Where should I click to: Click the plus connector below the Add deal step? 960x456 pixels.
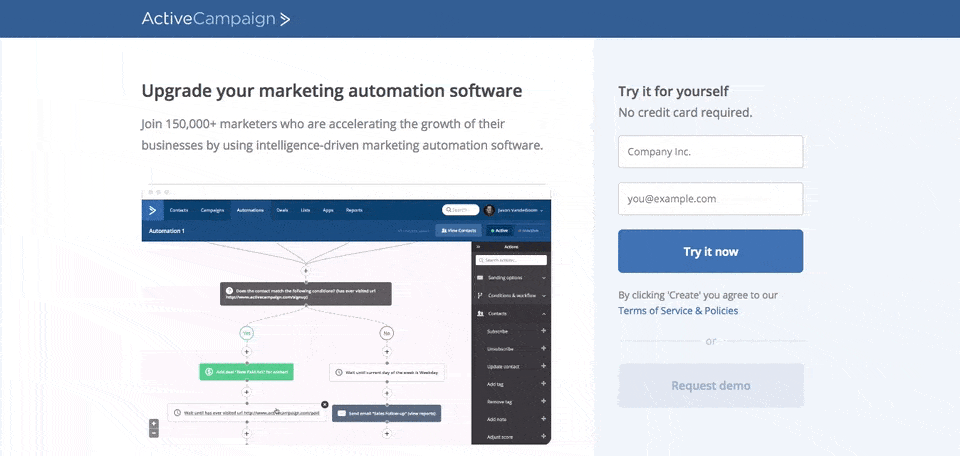[x=247, y=392]
